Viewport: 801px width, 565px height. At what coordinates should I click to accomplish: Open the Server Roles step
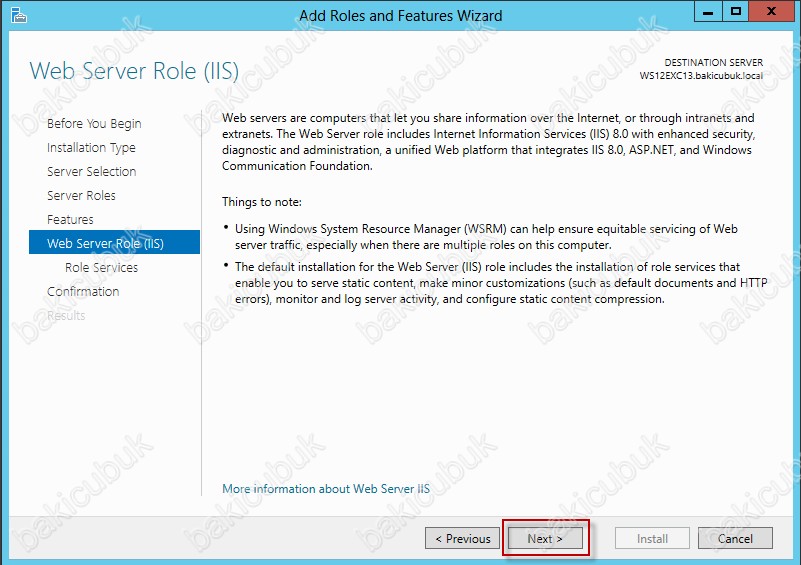tap(81, 196)
